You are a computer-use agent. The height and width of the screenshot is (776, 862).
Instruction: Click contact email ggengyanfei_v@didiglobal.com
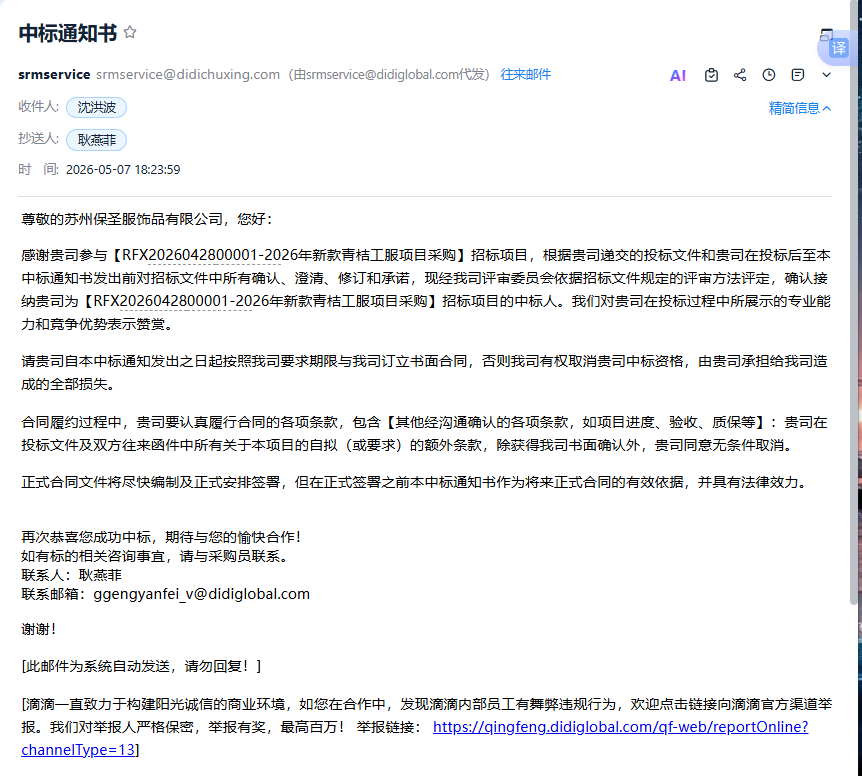pos(201,594)
